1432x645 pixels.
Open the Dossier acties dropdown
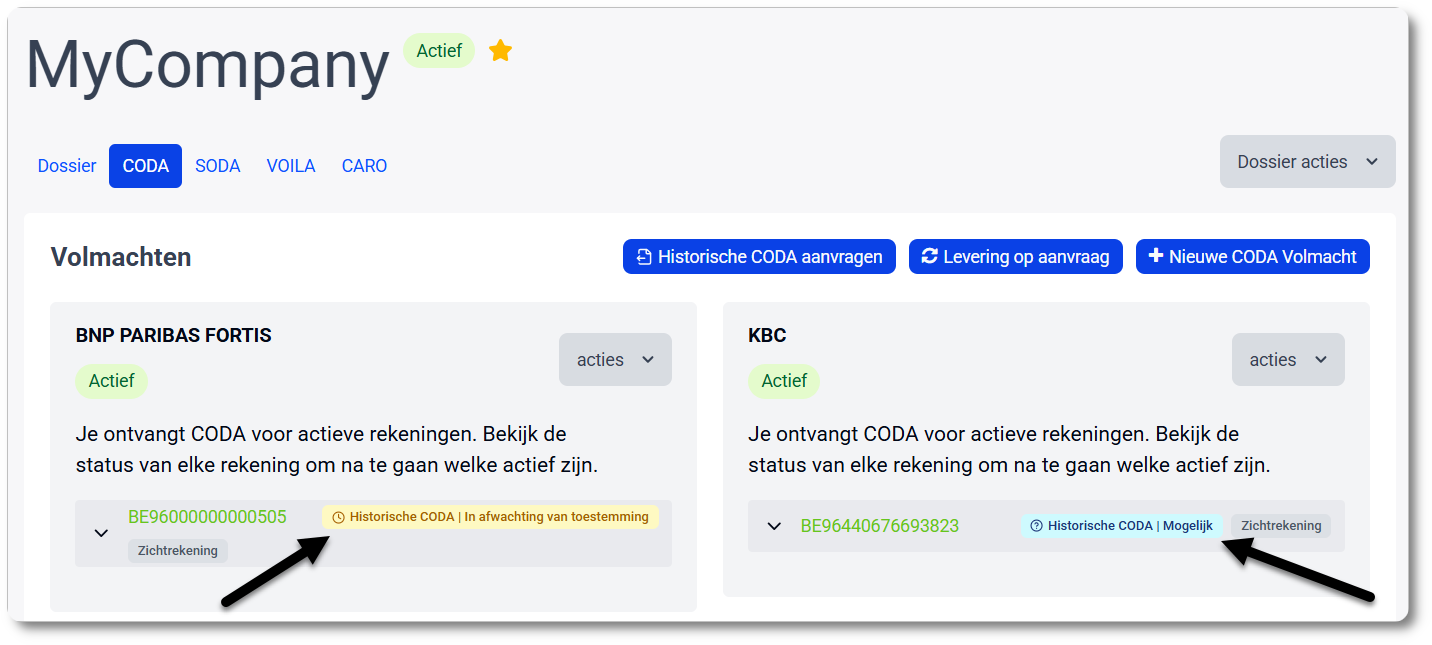1307,161
